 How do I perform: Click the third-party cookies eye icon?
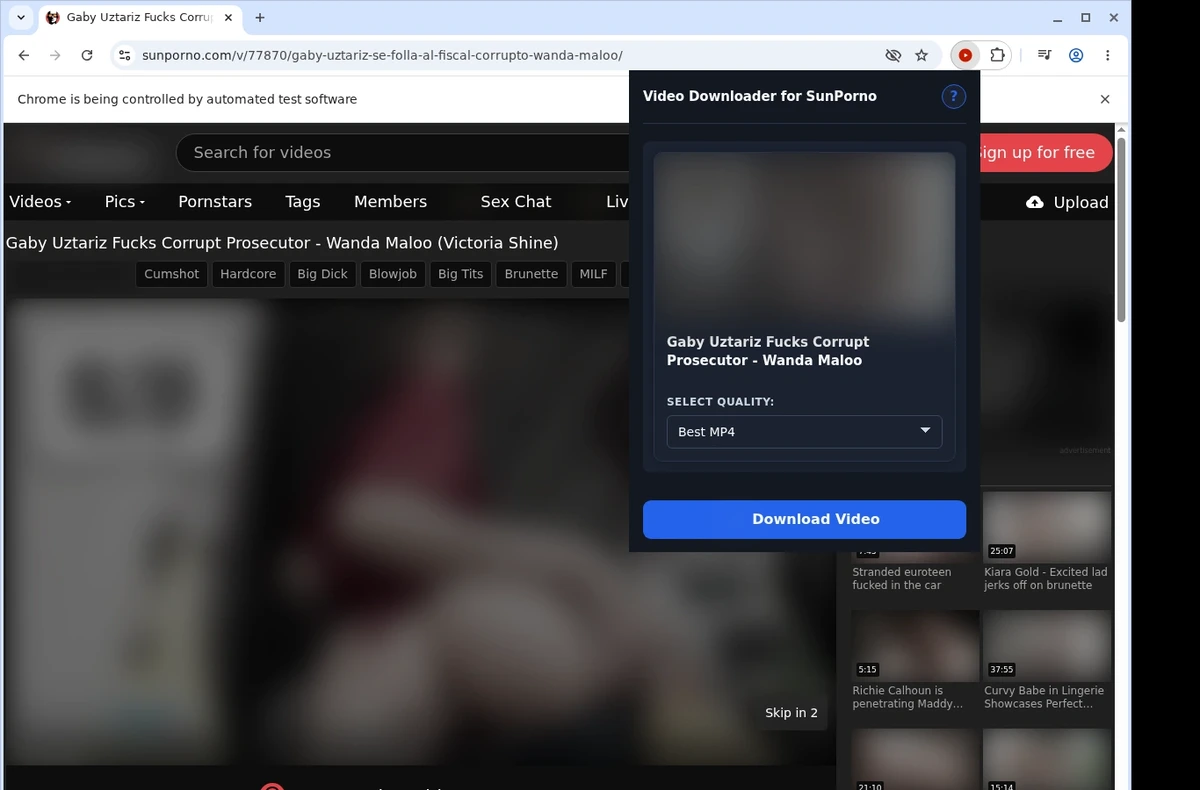[x=893, y=56]
